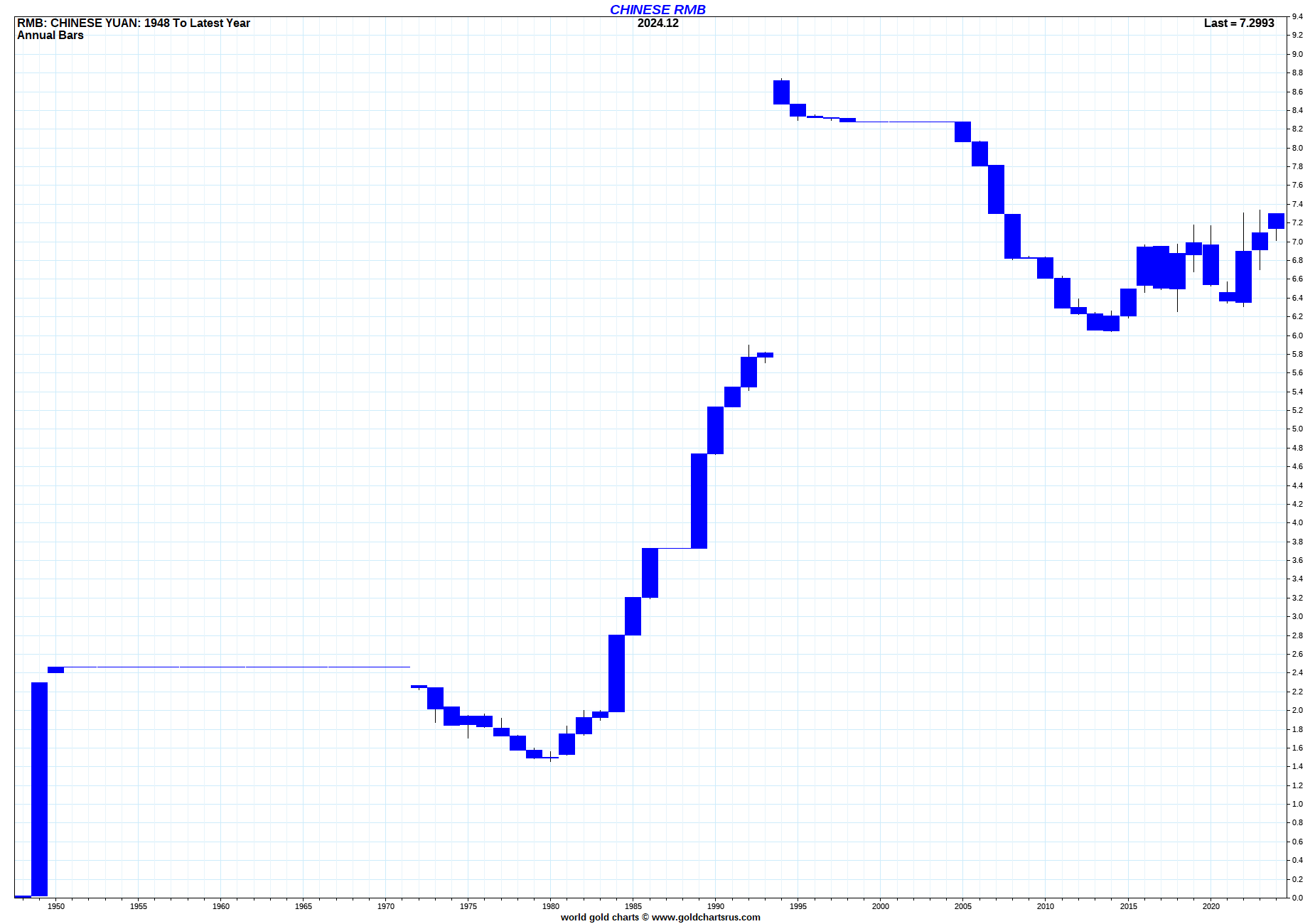
Task: Click the 4.0 y-axis value
Action: pyautogui.click(x=1298, y=522)
